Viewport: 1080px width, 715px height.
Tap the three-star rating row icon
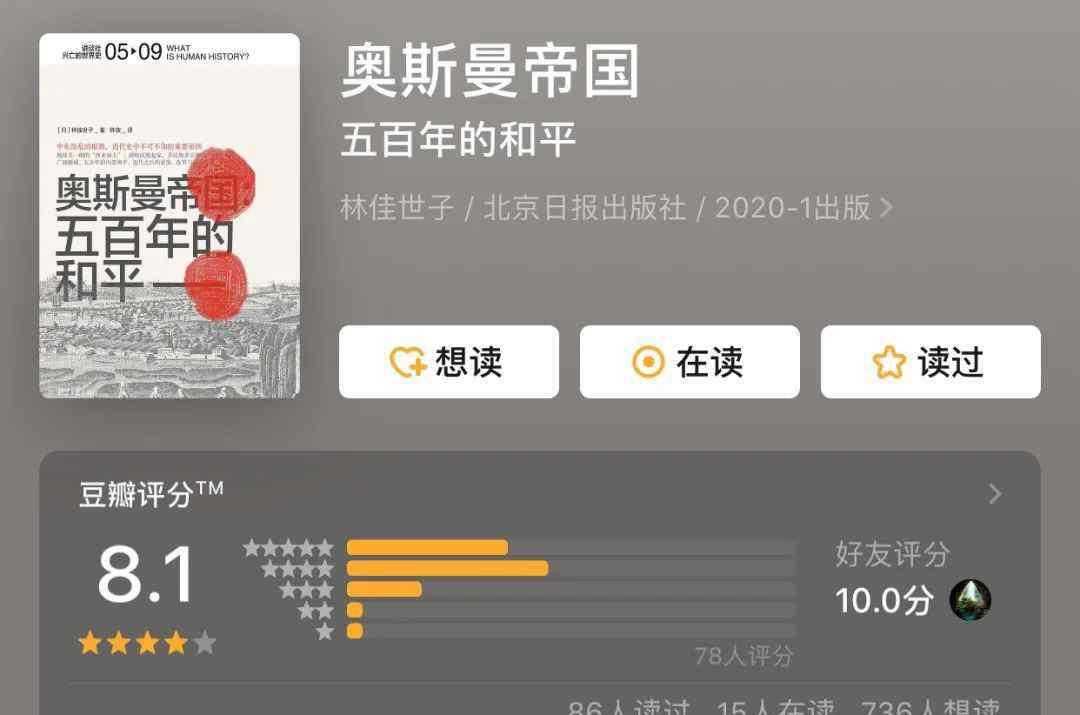pyautogui.click(x=307, y=590)
